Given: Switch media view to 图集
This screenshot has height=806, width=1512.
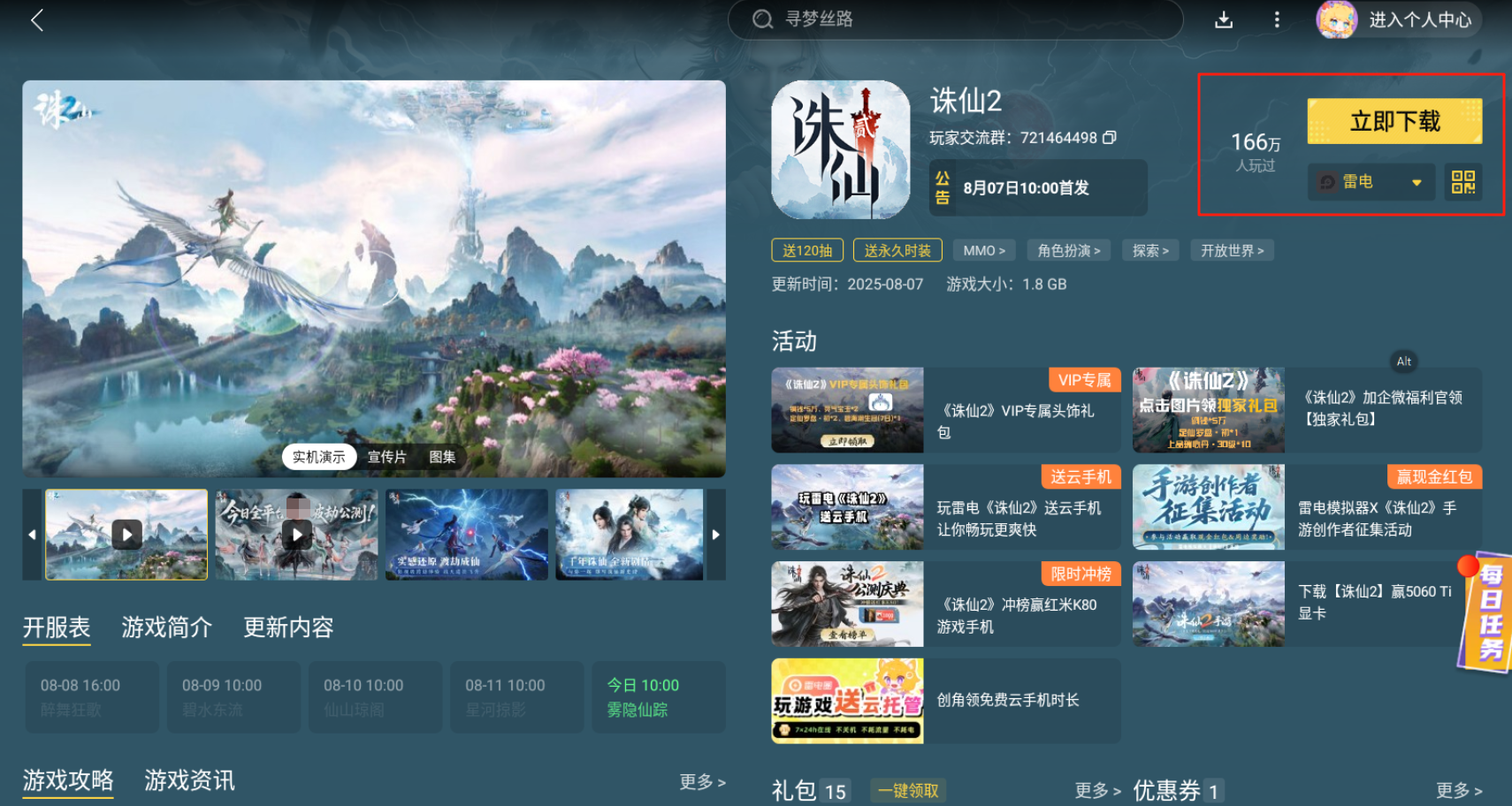Looking at the screenshot, I should pos(442,457).
